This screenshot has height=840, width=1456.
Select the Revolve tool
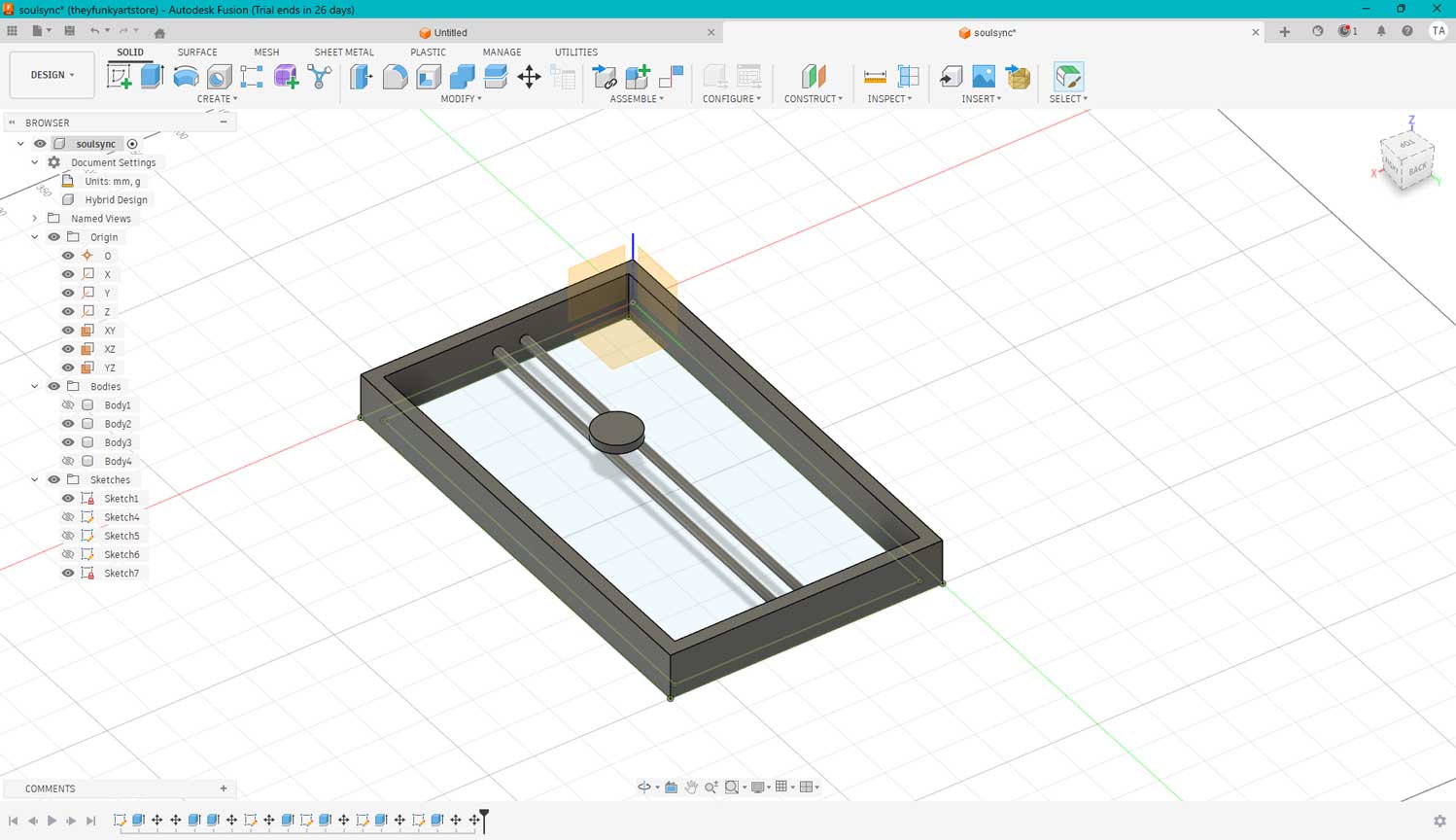coord(186,77)
